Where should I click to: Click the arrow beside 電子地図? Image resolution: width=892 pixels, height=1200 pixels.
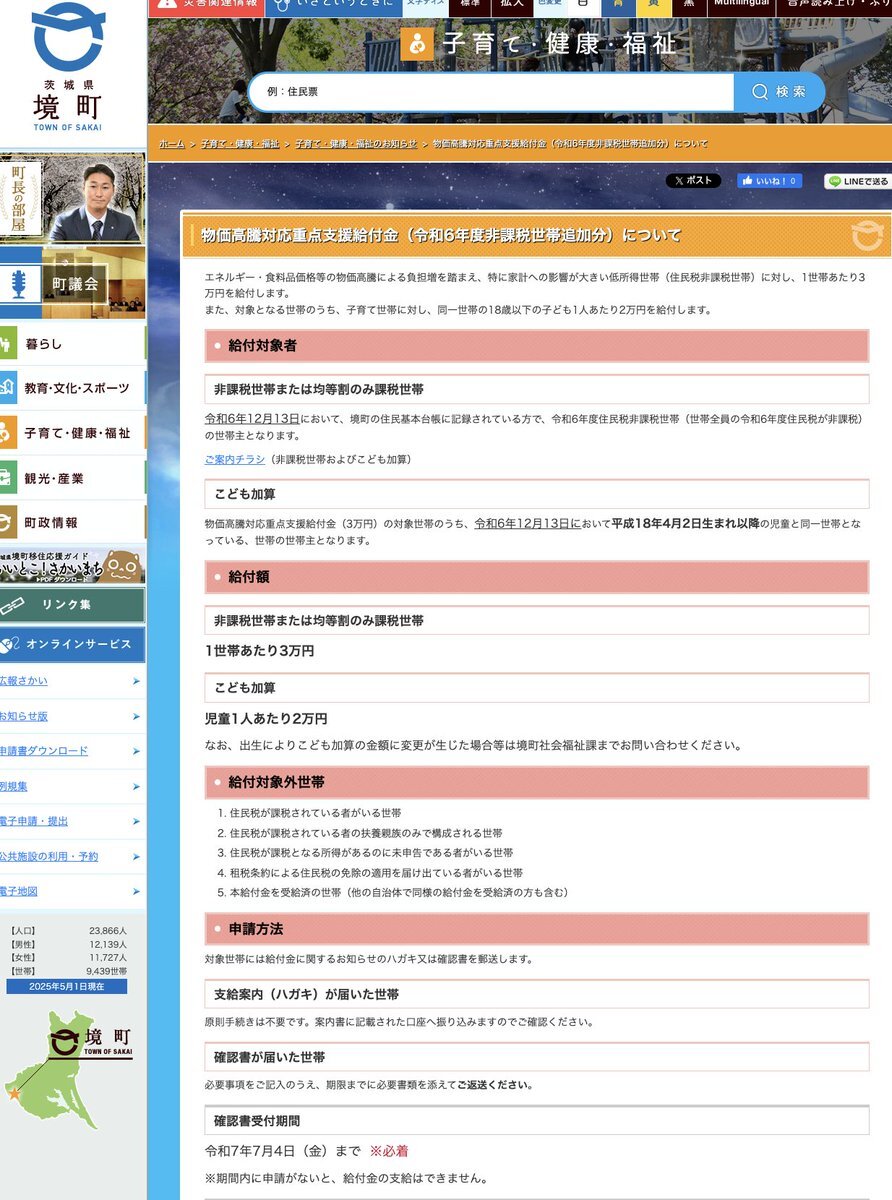136,891
